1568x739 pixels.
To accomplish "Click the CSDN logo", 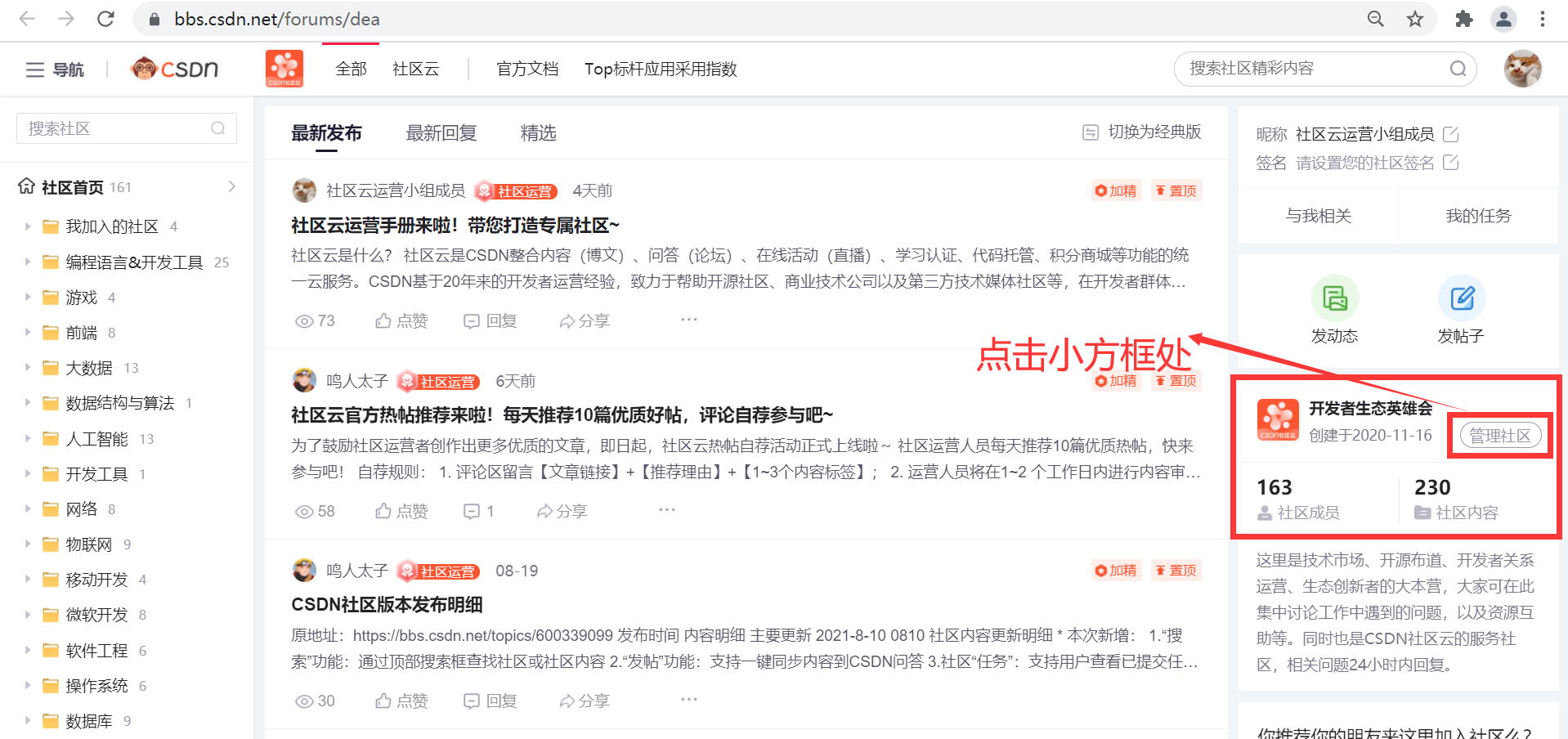I will click(x=175, y=69).
